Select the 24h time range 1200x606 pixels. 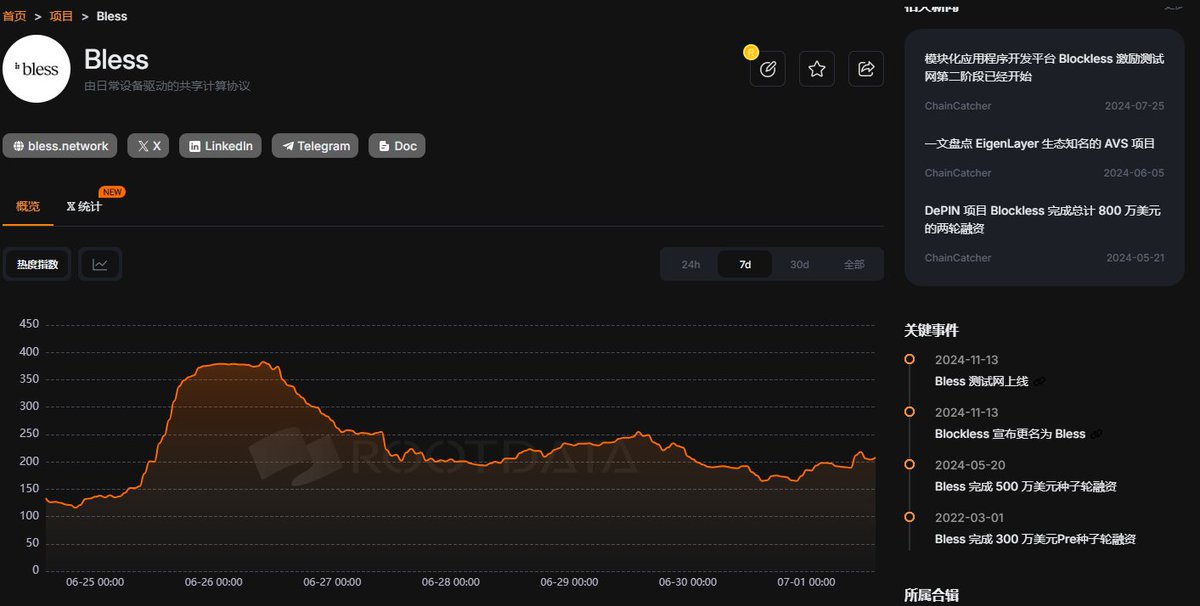691,265
